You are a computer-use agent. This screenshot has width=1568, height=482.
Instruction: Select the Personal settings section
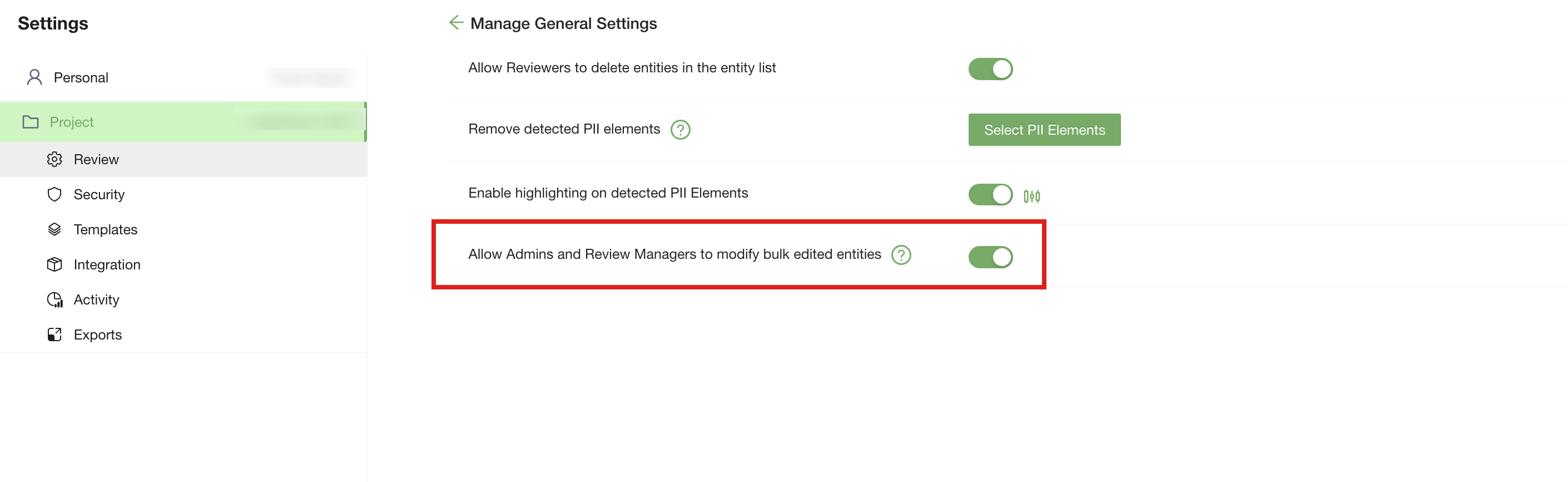click(x=81, y=77)
